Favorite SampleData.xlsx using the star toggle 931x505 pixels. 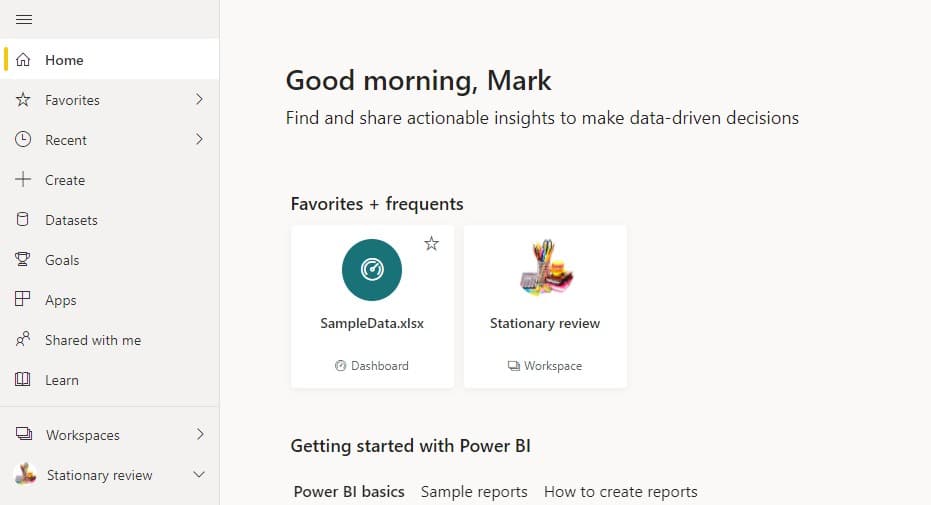point(432,243)
